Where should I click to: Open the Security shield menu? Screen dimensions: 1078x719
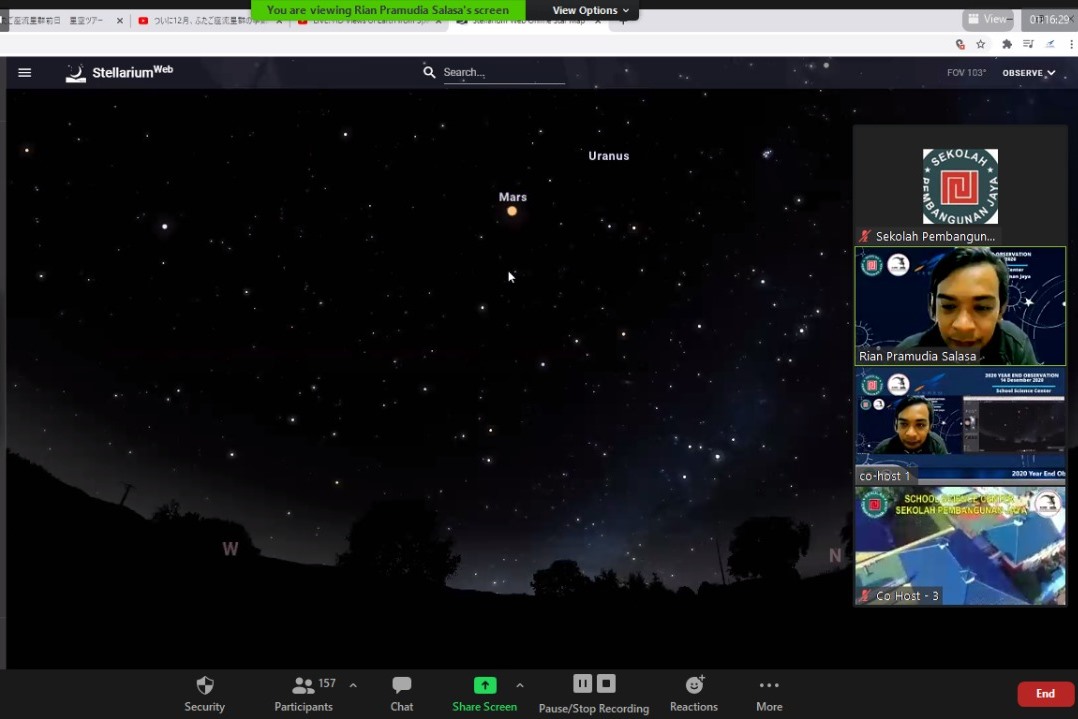click(205, 686)
